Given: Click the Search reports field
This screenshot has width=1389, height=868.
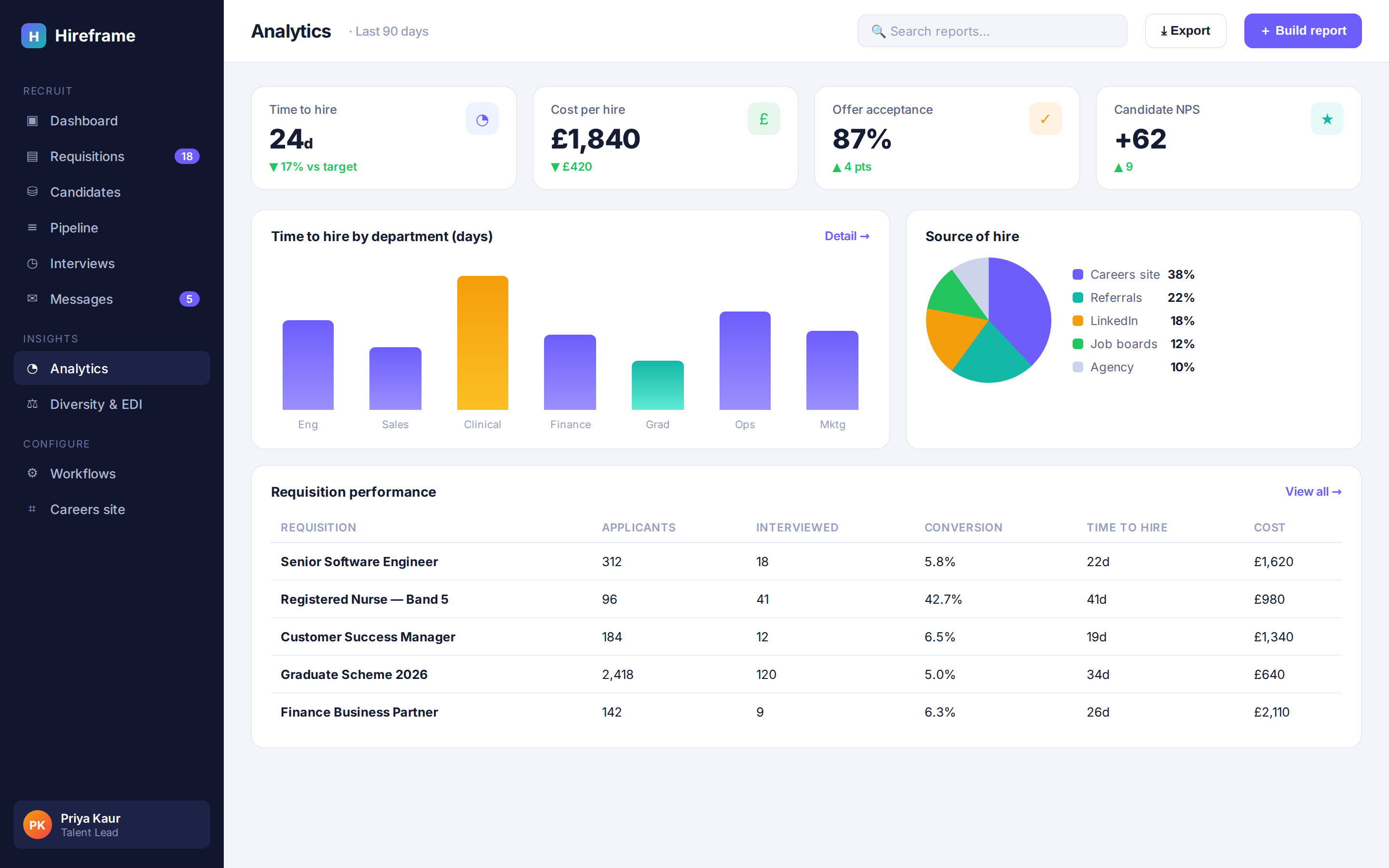Looking at the screenshot, I should click(992, 31).
